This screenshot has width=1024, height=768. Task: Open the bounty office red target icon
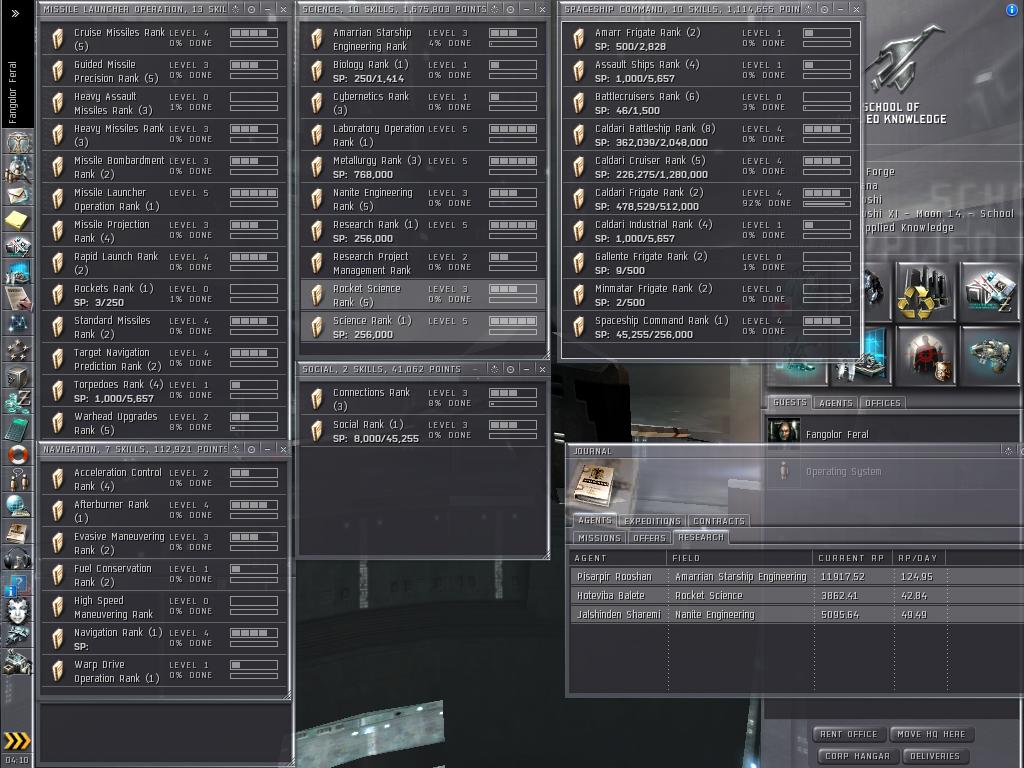(x=925, y=357)
